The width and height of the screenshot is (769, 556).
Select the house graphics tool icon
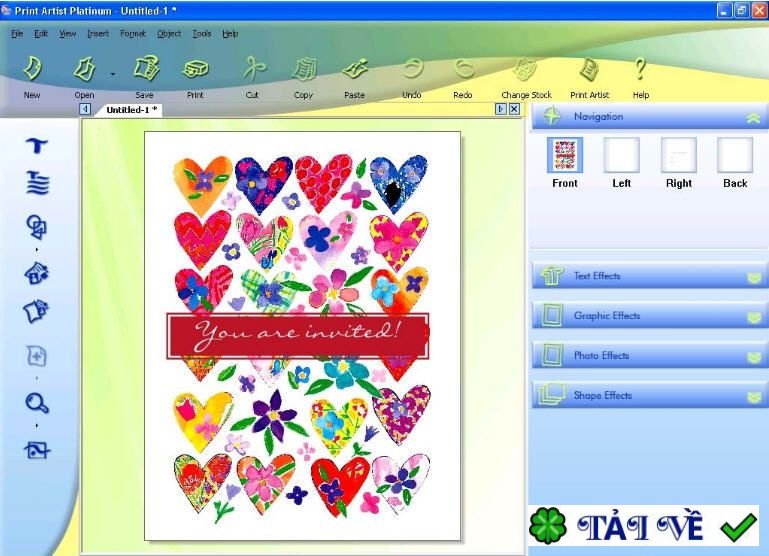point(36,273)
